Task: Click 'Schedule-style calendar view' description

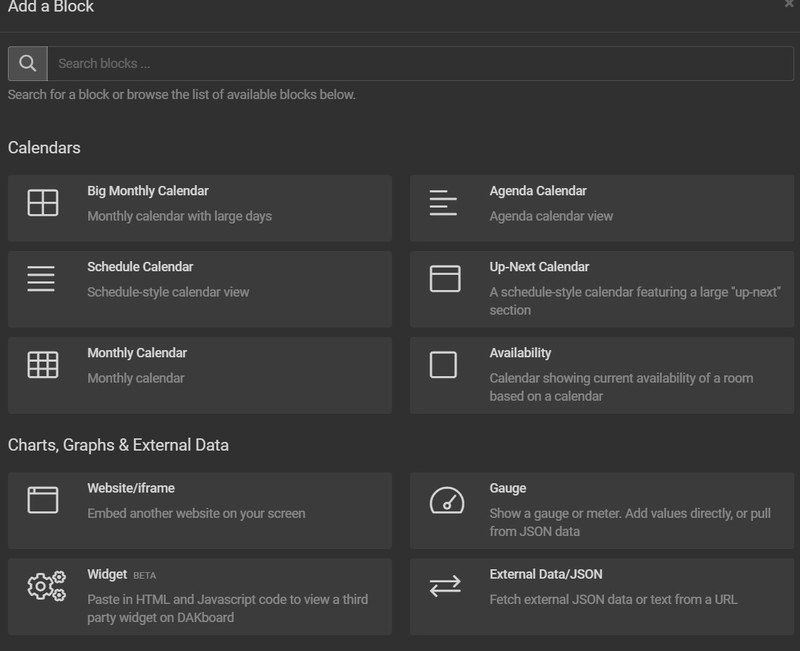Action: (x=168, y=292)
